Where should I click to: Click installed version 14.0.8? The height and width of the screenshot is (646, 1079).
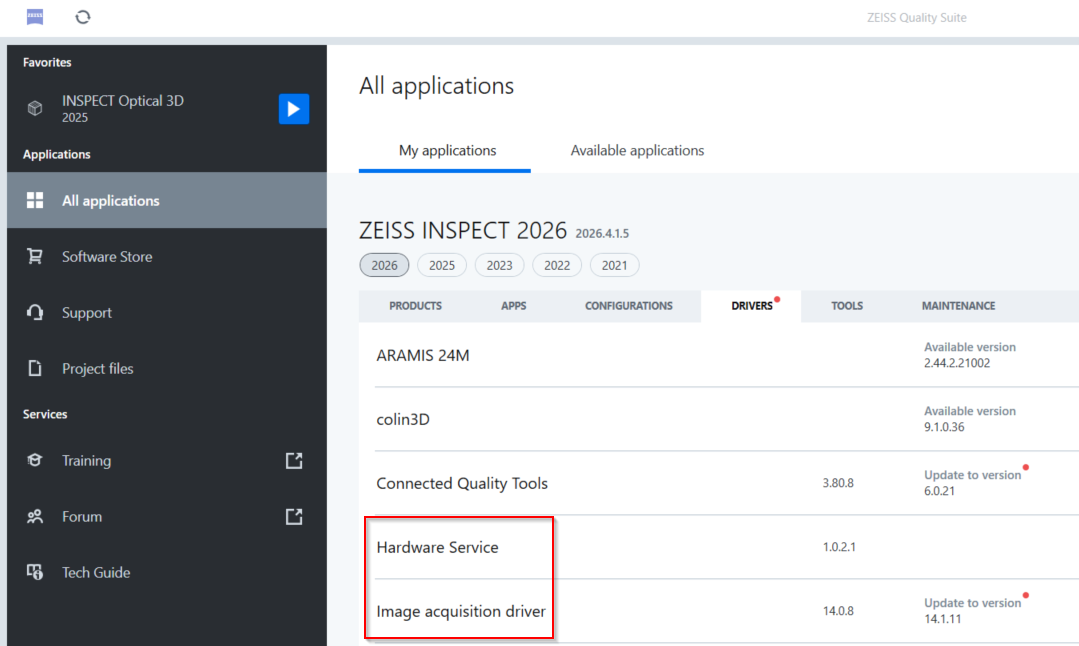point(838,611)
